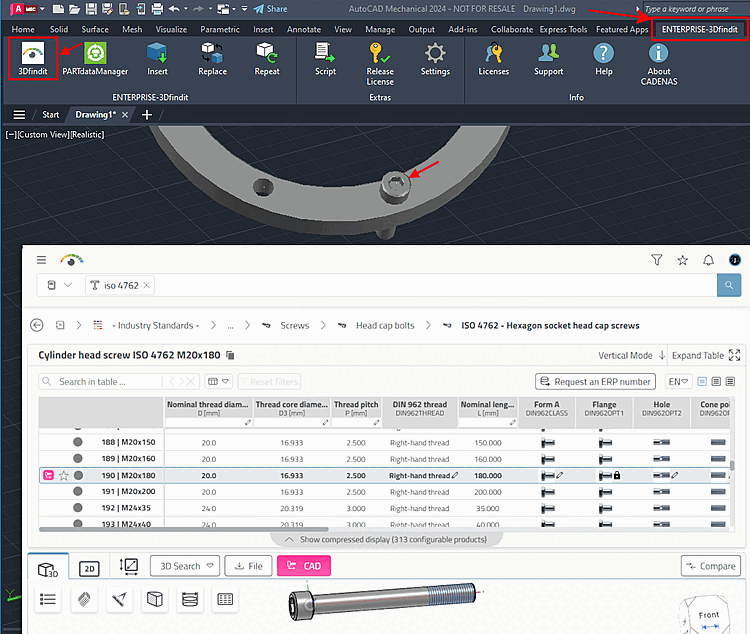750x634 pixels.
Task: Select the large table row density icon
Action: coord(730,381)
